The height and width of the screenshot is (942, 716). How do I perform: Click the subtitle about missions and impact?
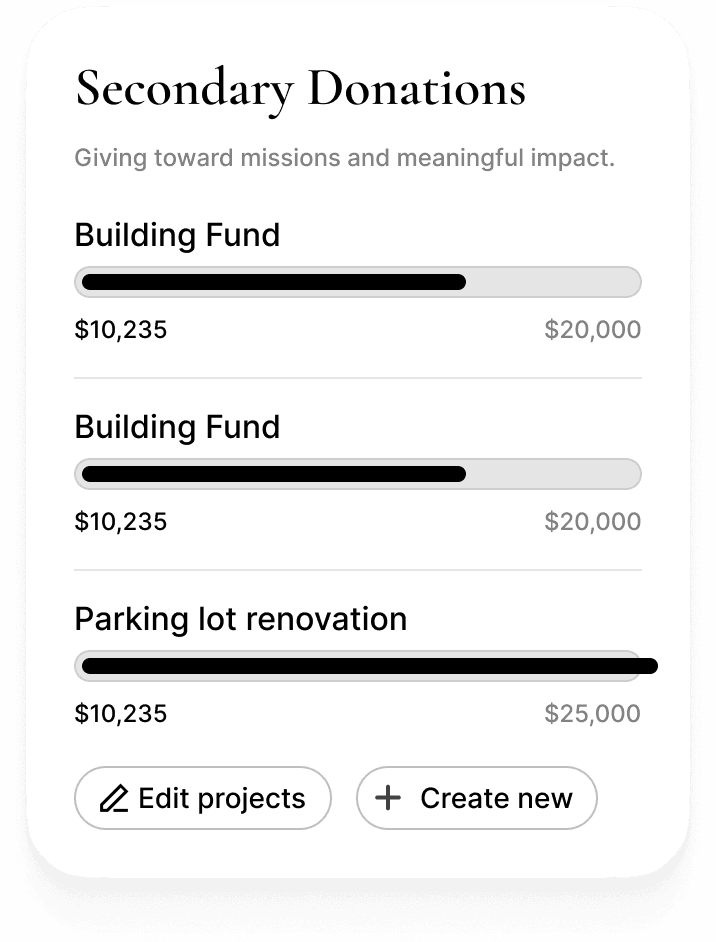tap(344, 158)
